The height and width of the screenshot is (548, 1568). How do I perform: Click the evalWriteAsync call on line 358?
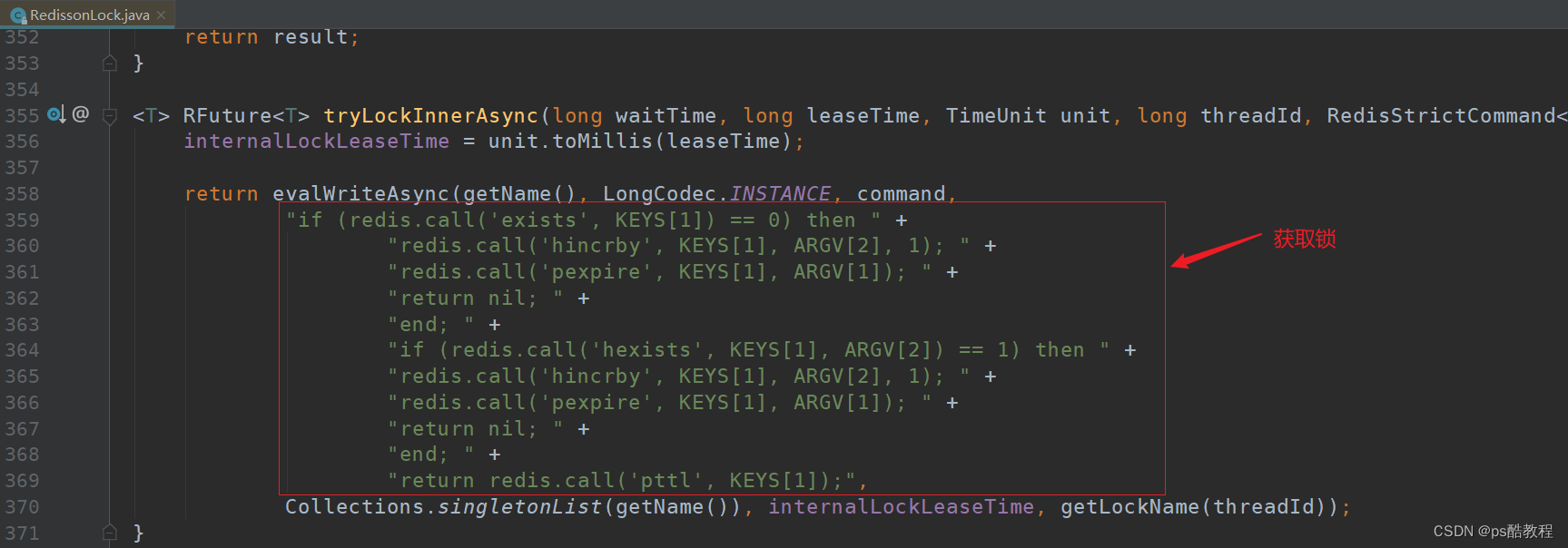pyautogui.click(x=361, y=194)
